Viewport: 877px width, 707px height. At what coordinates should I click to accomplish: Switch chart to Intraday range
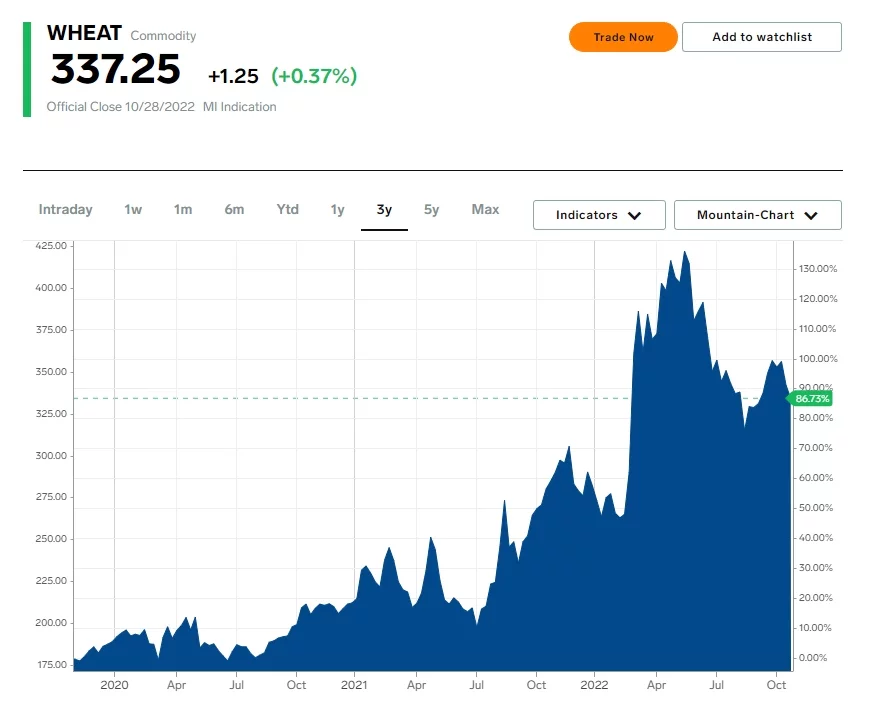pyautogui.click(x=65, y=210)
